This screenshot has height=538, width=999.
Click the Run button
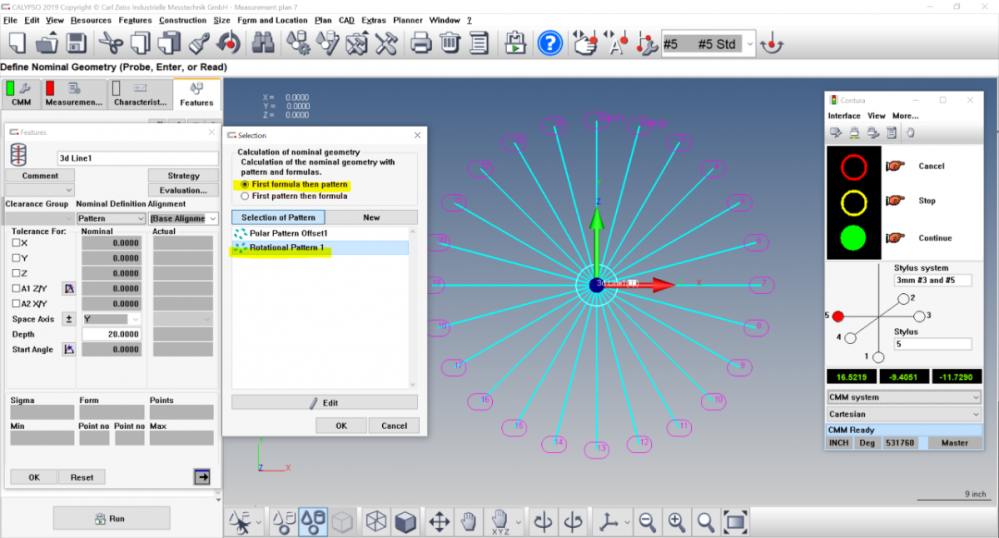coord(111,518)
